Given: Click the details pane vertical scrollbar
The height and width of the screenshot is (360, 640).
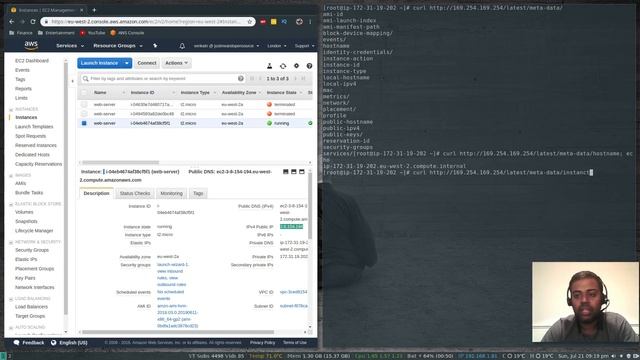Looking at the screenshot, I should point(310,206).
